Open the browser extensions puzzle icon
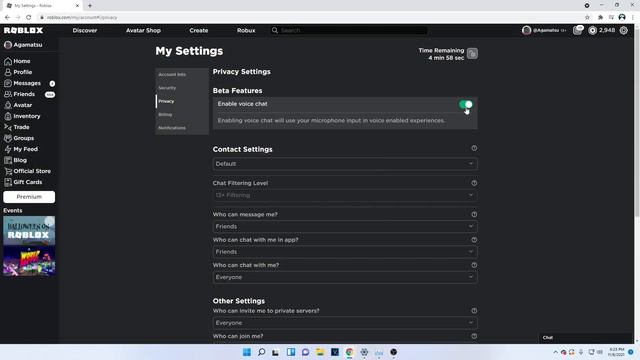640x360 pixels. click(600, 17)
